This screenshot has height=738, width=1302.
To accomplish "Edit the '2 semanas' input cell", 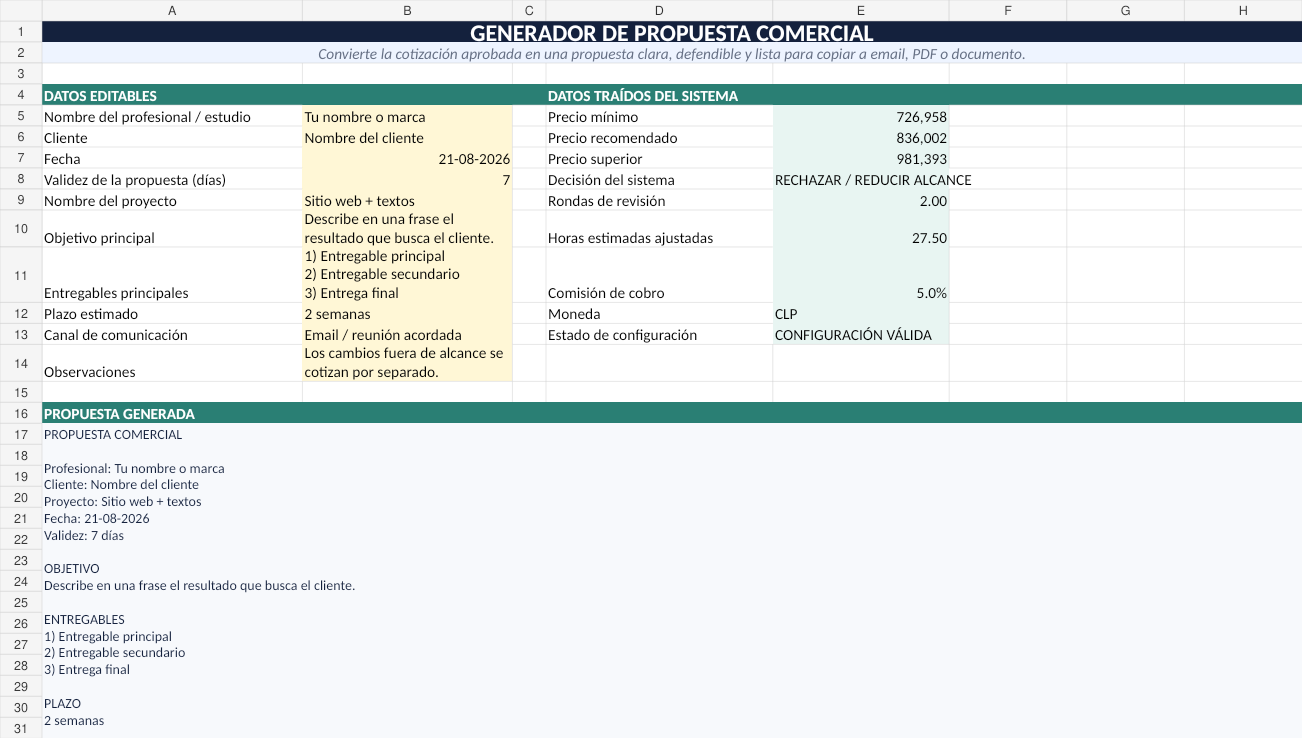I will coord(407,314).
